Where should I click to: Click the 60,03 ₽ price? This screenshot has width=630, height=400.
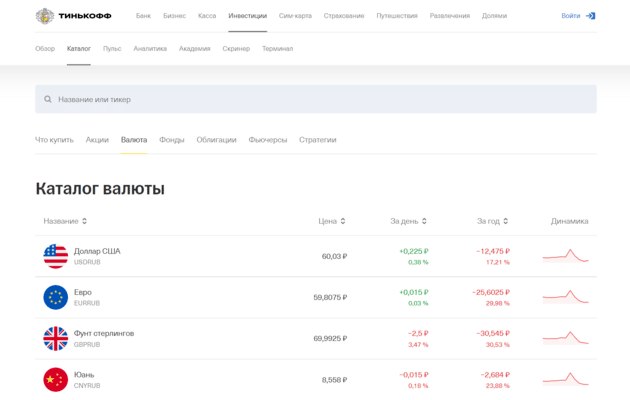tap(334, 256)
